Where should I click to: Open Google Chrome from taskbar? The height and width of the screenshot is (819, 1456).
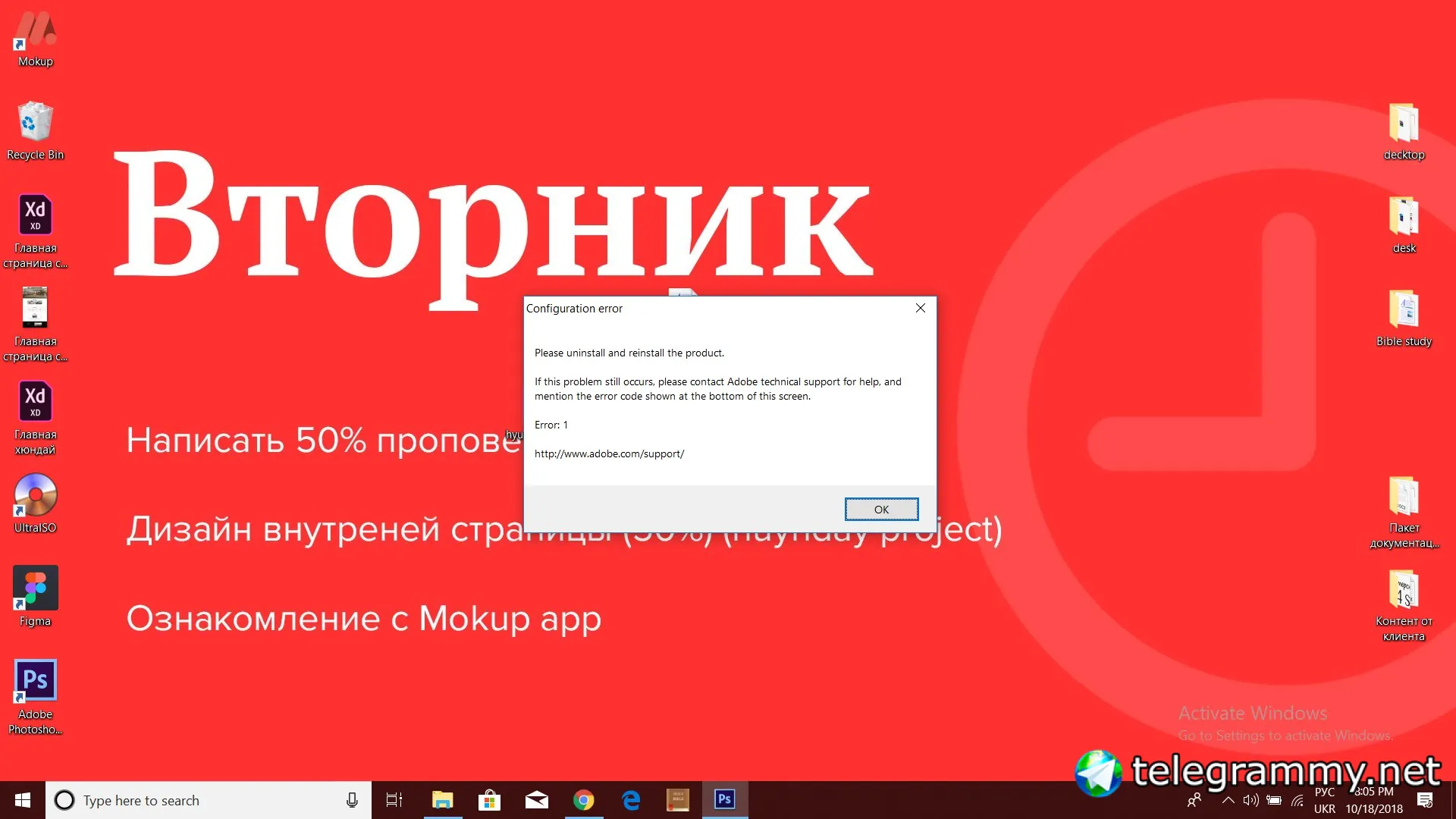(583, 800)
